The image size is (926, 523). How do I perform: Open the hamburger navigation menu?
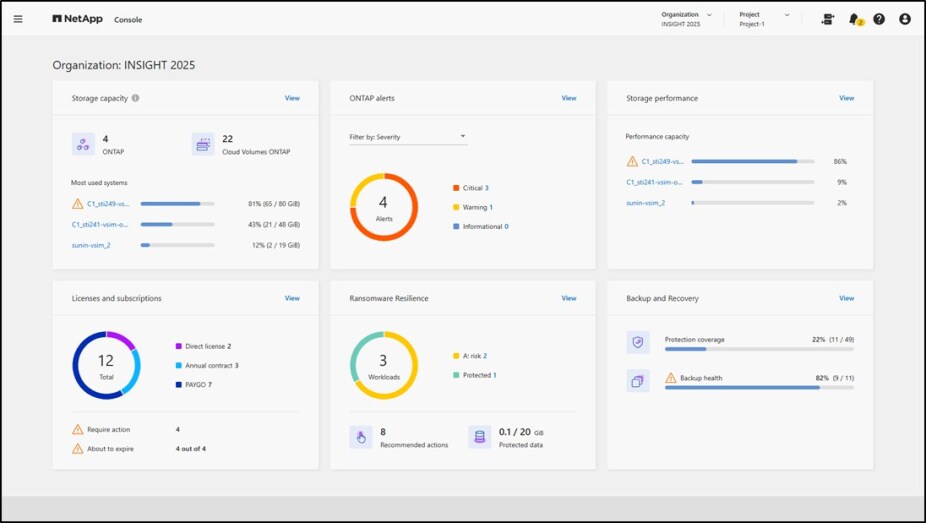[x=18, y=19]
